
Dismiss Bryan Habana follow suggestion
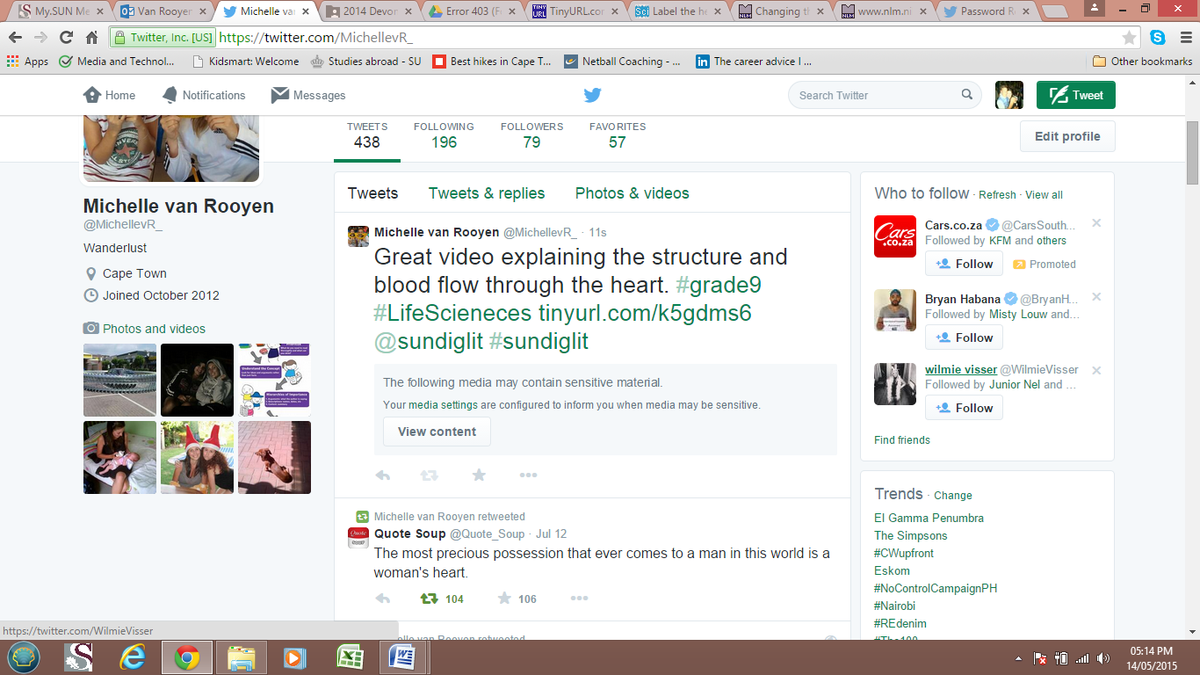pyautogui.click(x=1097, y=297)
